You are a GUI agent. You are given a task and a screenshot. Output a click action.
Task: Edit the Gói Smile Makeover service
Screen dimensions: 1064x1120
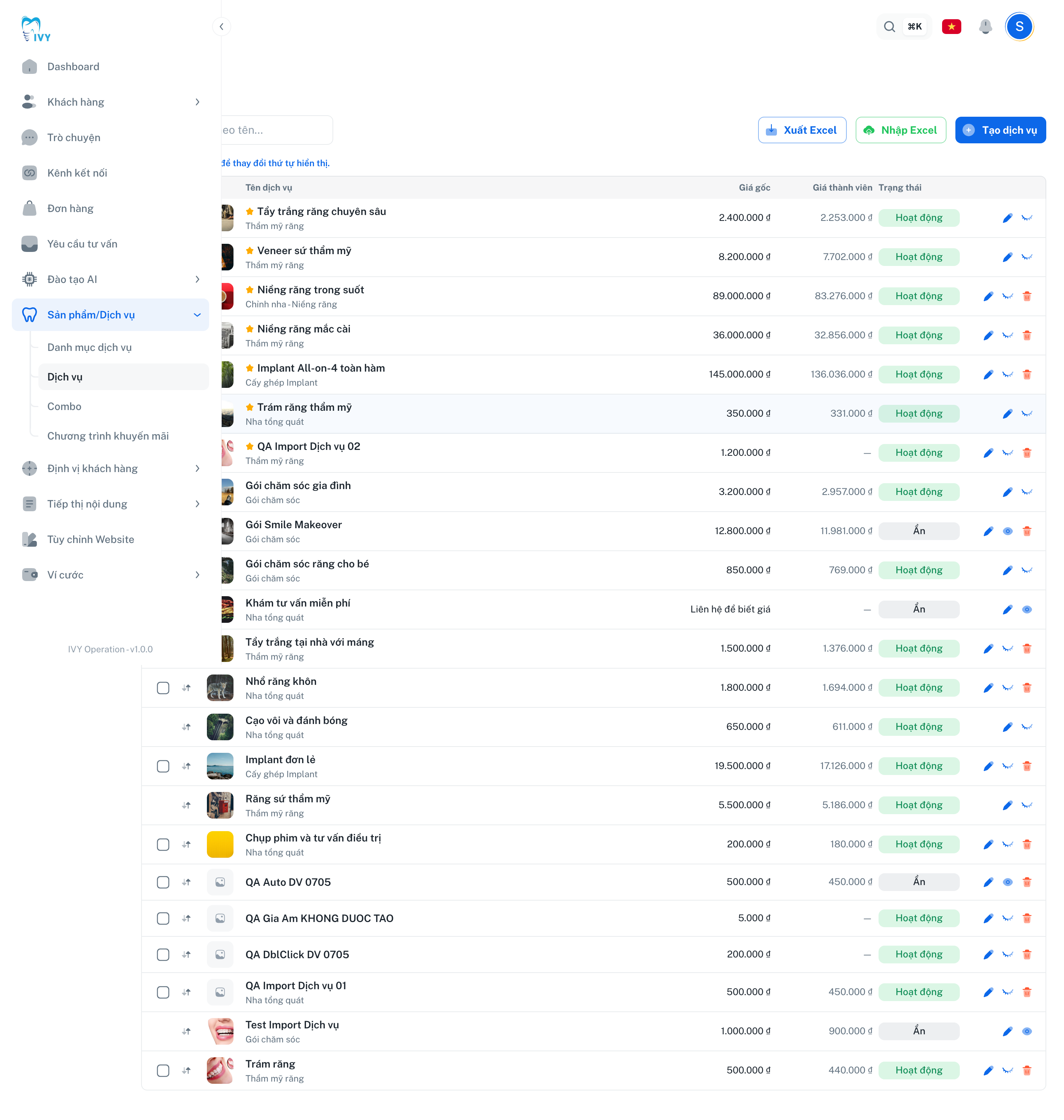coord(988,531)
